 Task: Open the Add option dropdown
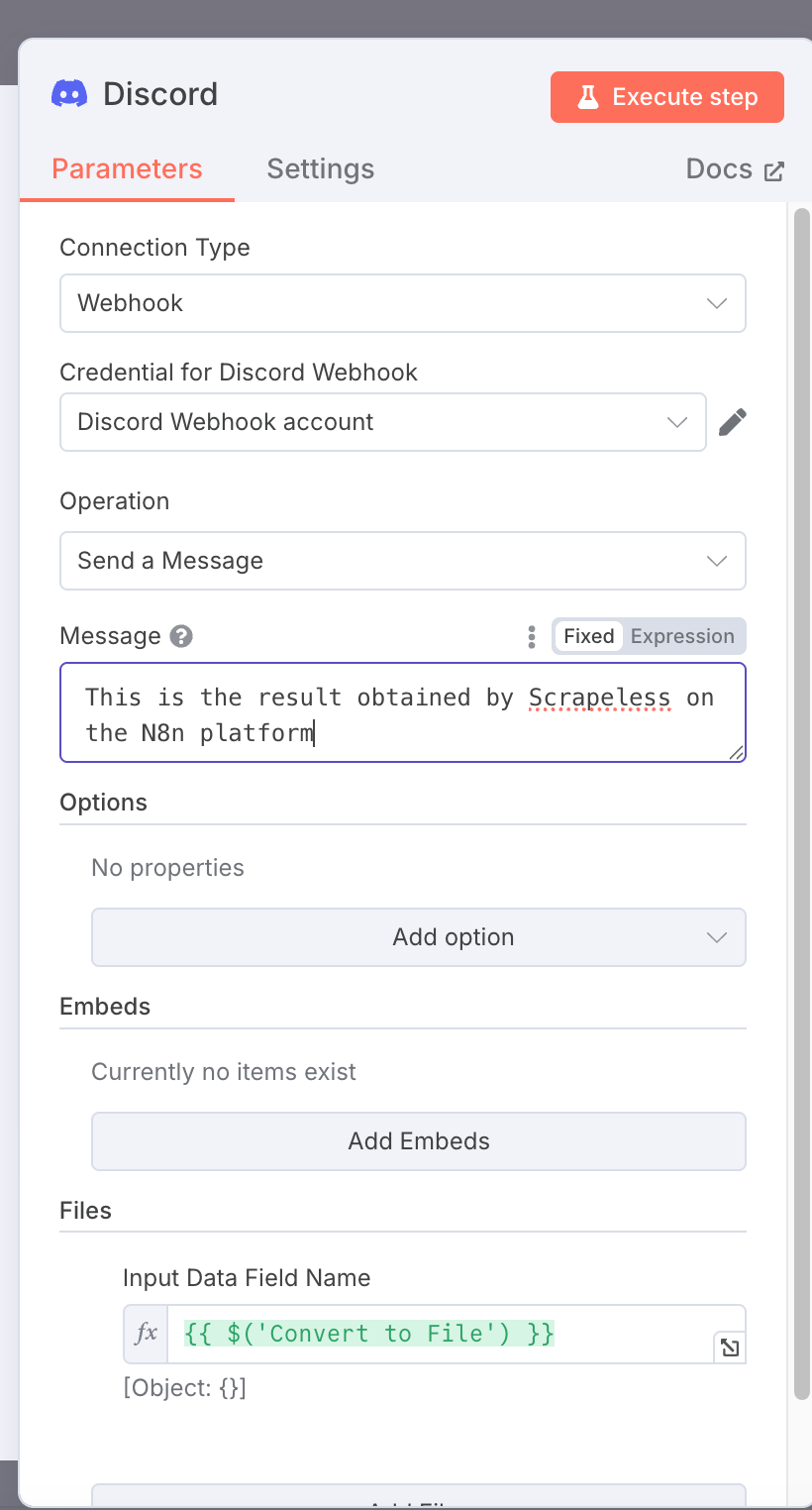pyautogui.click(x=418, y=937)
